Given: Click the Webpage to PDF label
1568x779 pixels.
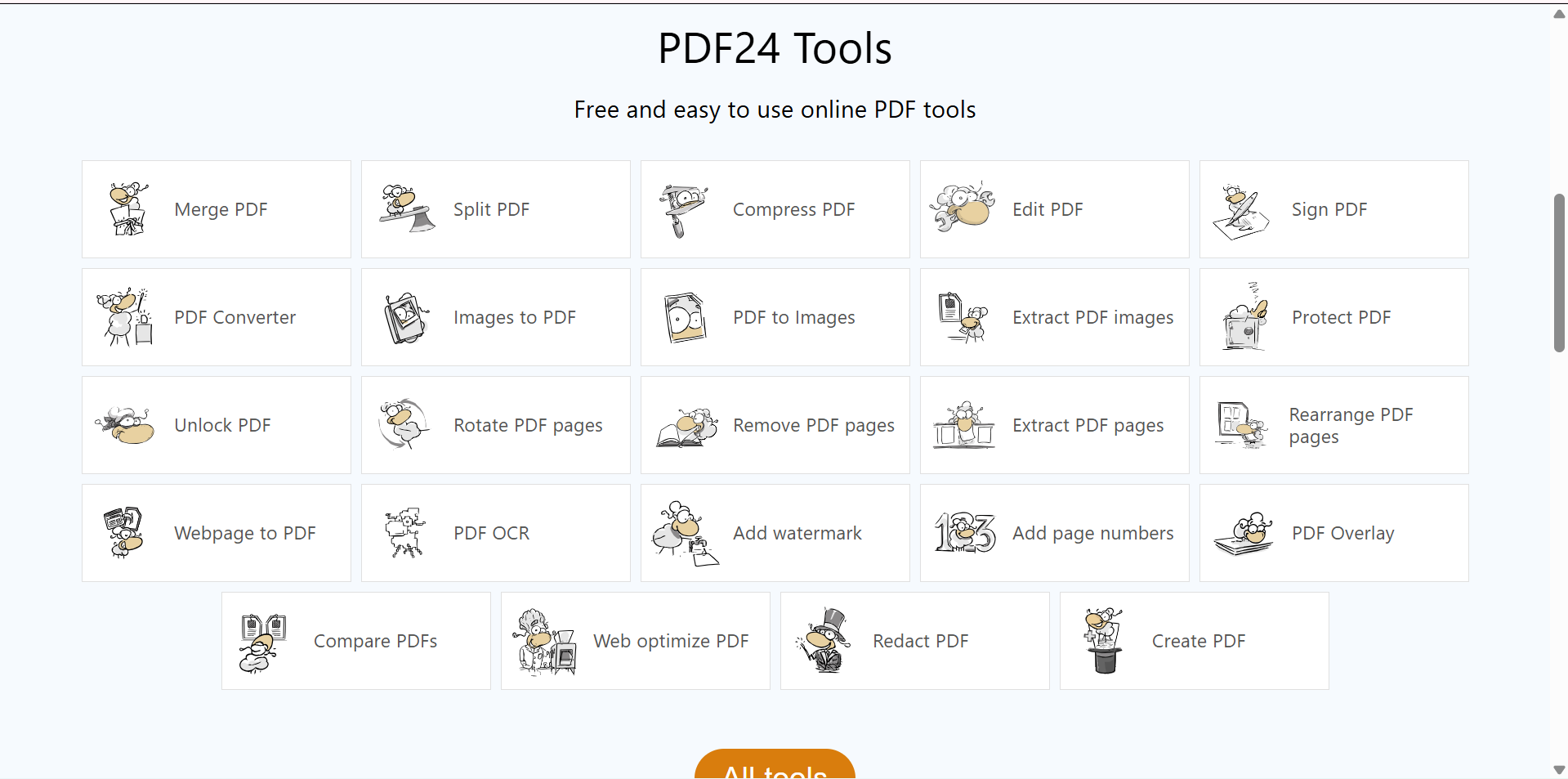Looking at the screenshot, I should tap(244, 533).
